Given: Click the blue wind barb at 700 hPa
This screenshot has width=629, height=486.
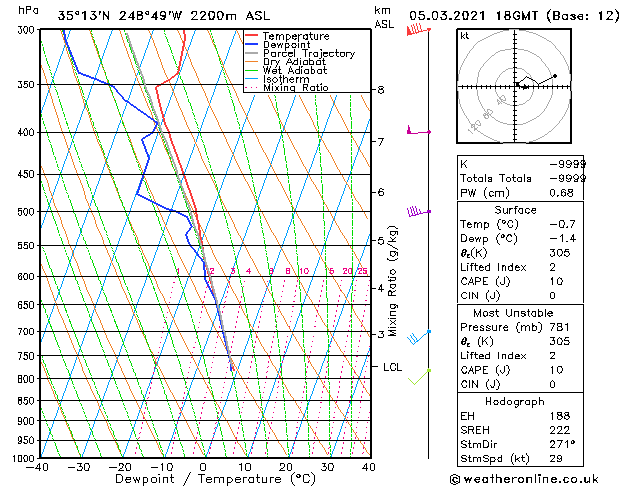Looking at the screenshot, I should tap(419, 337).
